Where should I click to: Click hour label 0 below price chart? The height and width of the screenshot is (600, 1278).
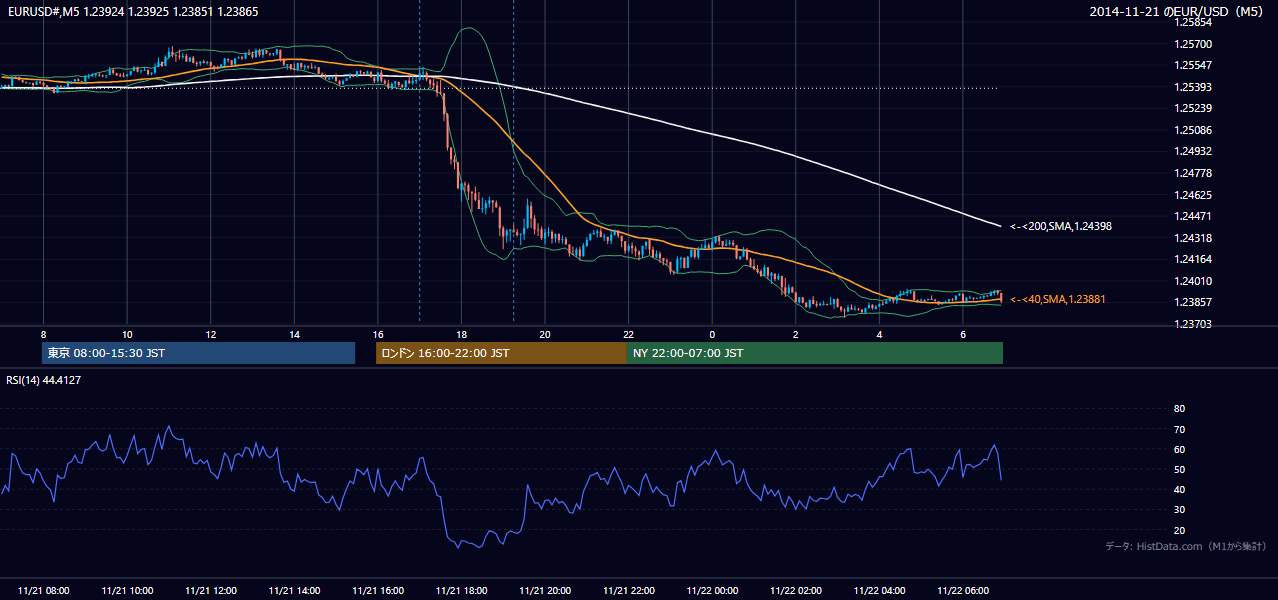pyautogui.click(x=712, y=334)
